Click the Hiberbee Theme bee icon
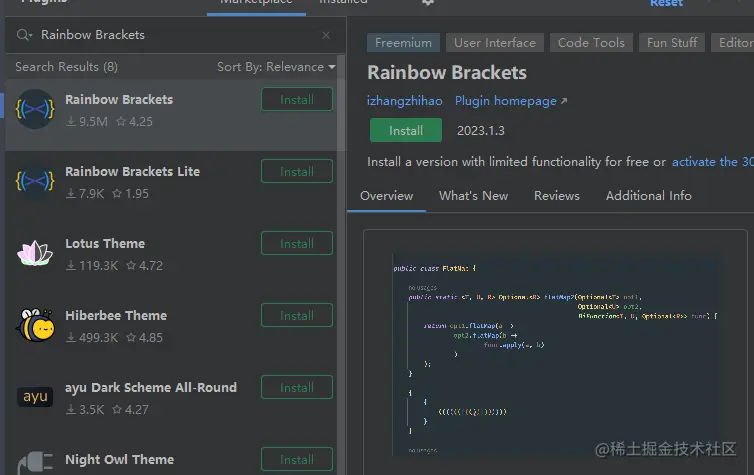 click(35, 325)
